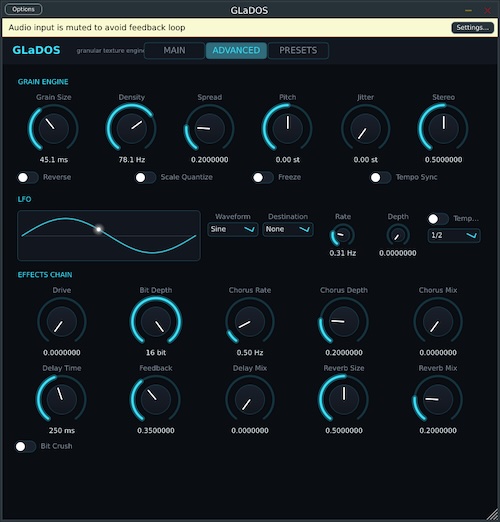Click the LFO Rate knob

(342, 235)
